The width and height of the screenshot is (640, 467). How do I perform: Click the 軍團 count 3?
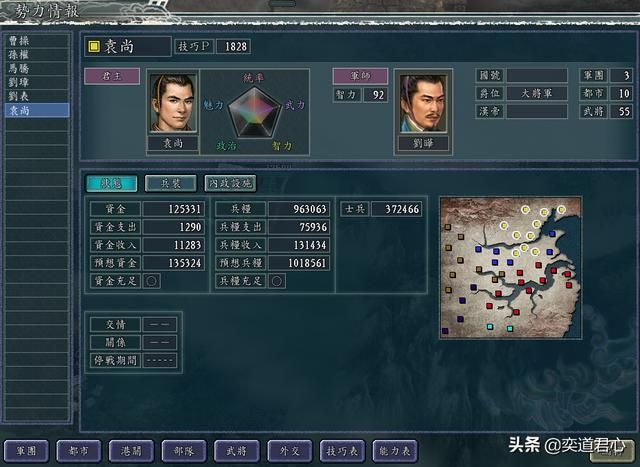[621, 76]
